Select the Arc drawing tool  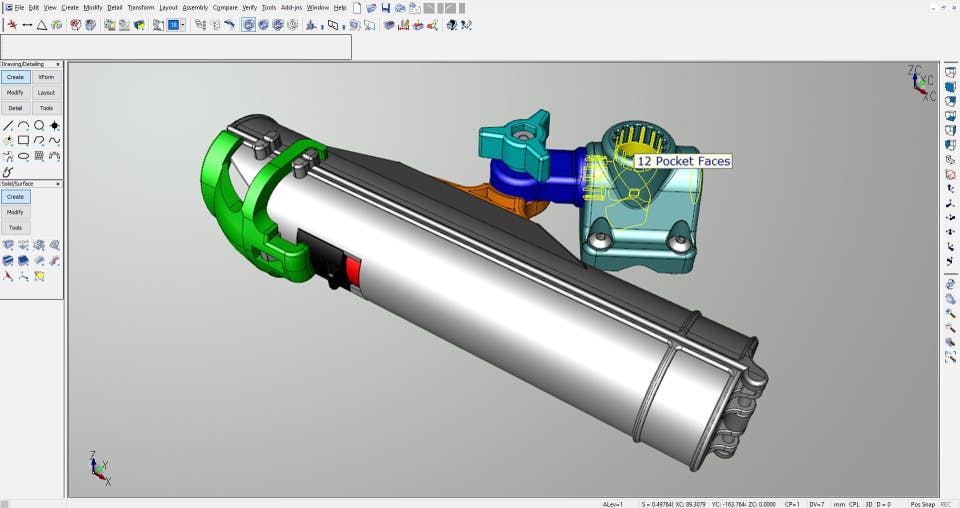[x=23, y=125]
